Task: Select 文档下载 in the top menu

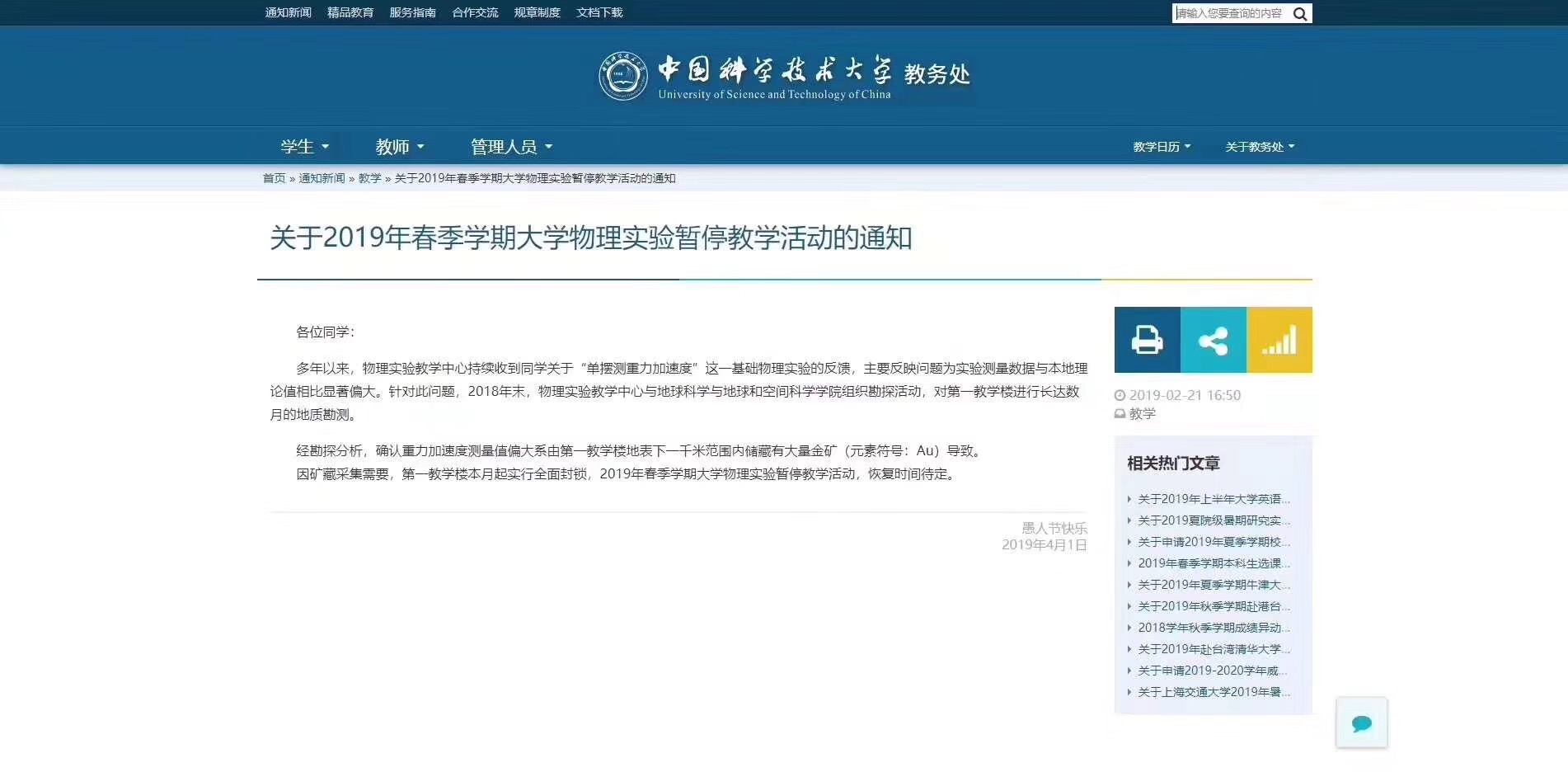Action: pyautogui.click(x=599, y=12)
